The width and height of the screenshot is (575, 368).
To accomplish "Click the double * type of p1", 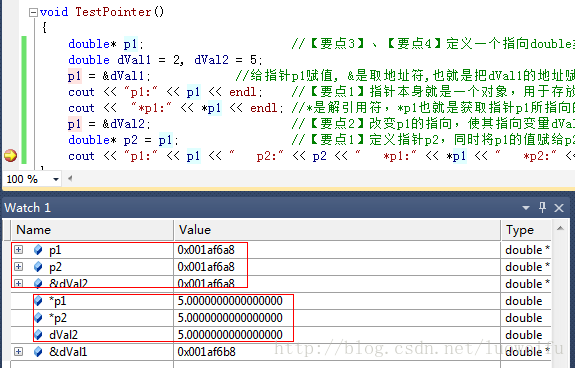I will 527,250.
